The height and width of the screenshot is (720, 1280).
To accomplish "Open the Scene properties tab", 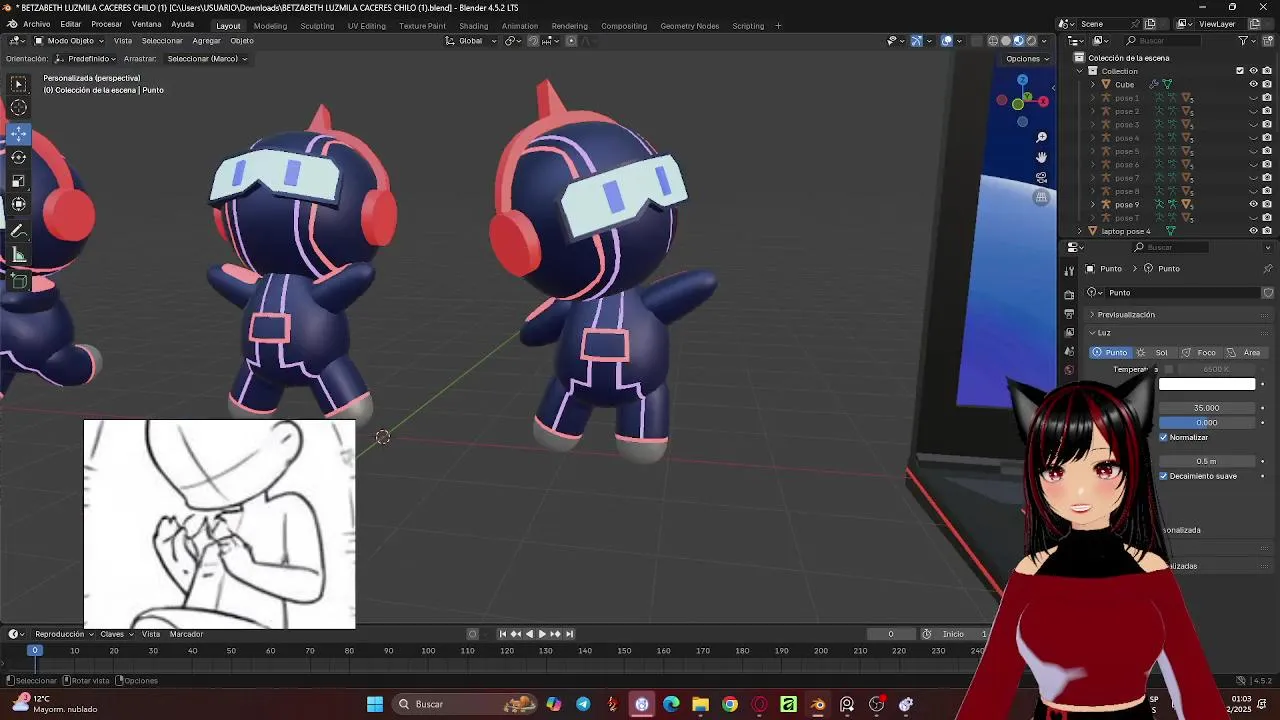I will (x=1069, y=352).
